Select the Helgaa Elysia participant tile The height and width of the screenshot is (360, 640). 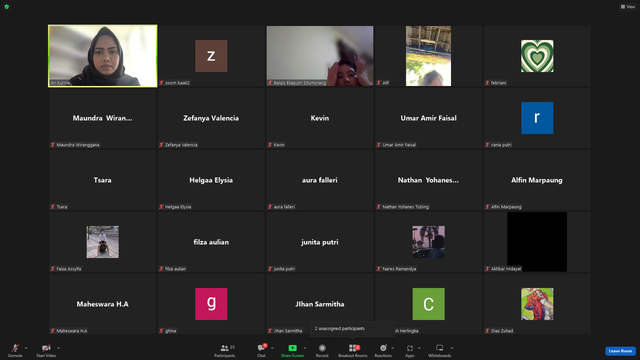click(x=211, y=180)
